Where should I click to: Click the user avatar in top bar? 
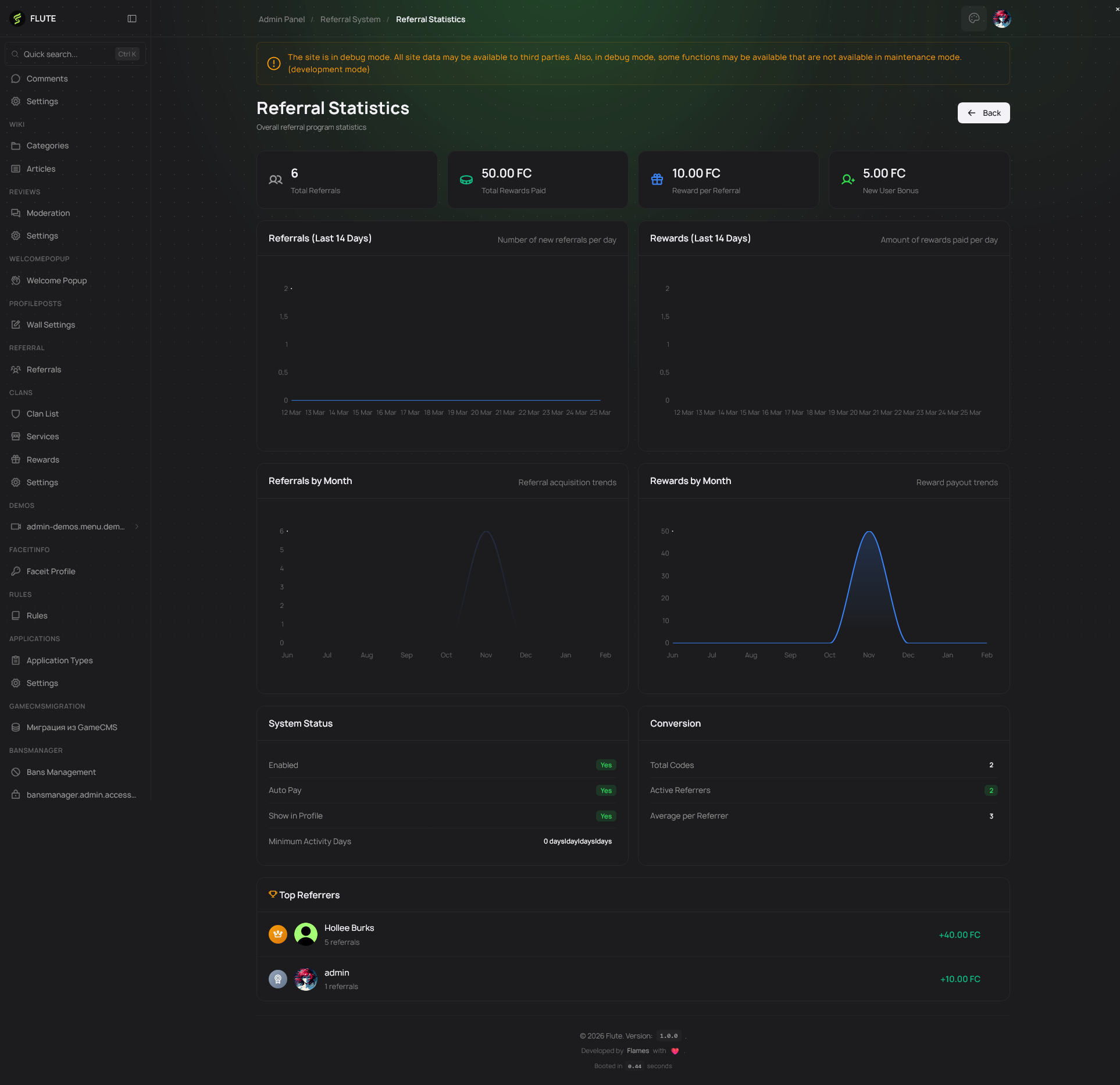pyautogui.click(x=1002, y=19)
